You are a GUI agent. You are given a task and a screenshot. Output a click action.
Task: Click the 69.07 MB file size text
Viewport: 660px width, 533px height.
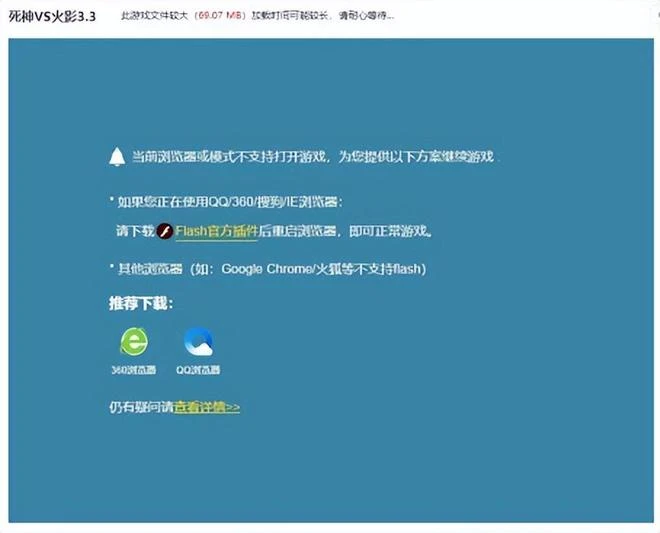[x=221, y=16]
